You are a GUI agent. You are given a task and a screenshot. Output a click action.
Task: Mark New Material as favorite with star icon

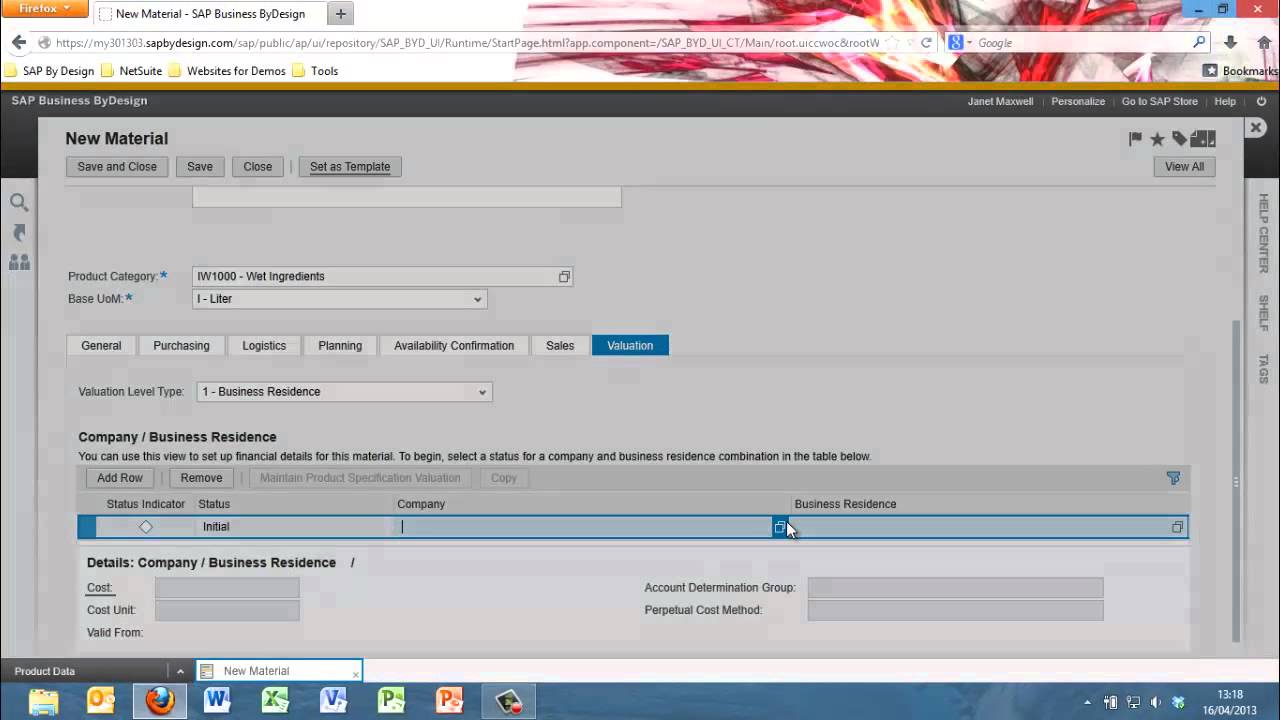(1157, 139)
